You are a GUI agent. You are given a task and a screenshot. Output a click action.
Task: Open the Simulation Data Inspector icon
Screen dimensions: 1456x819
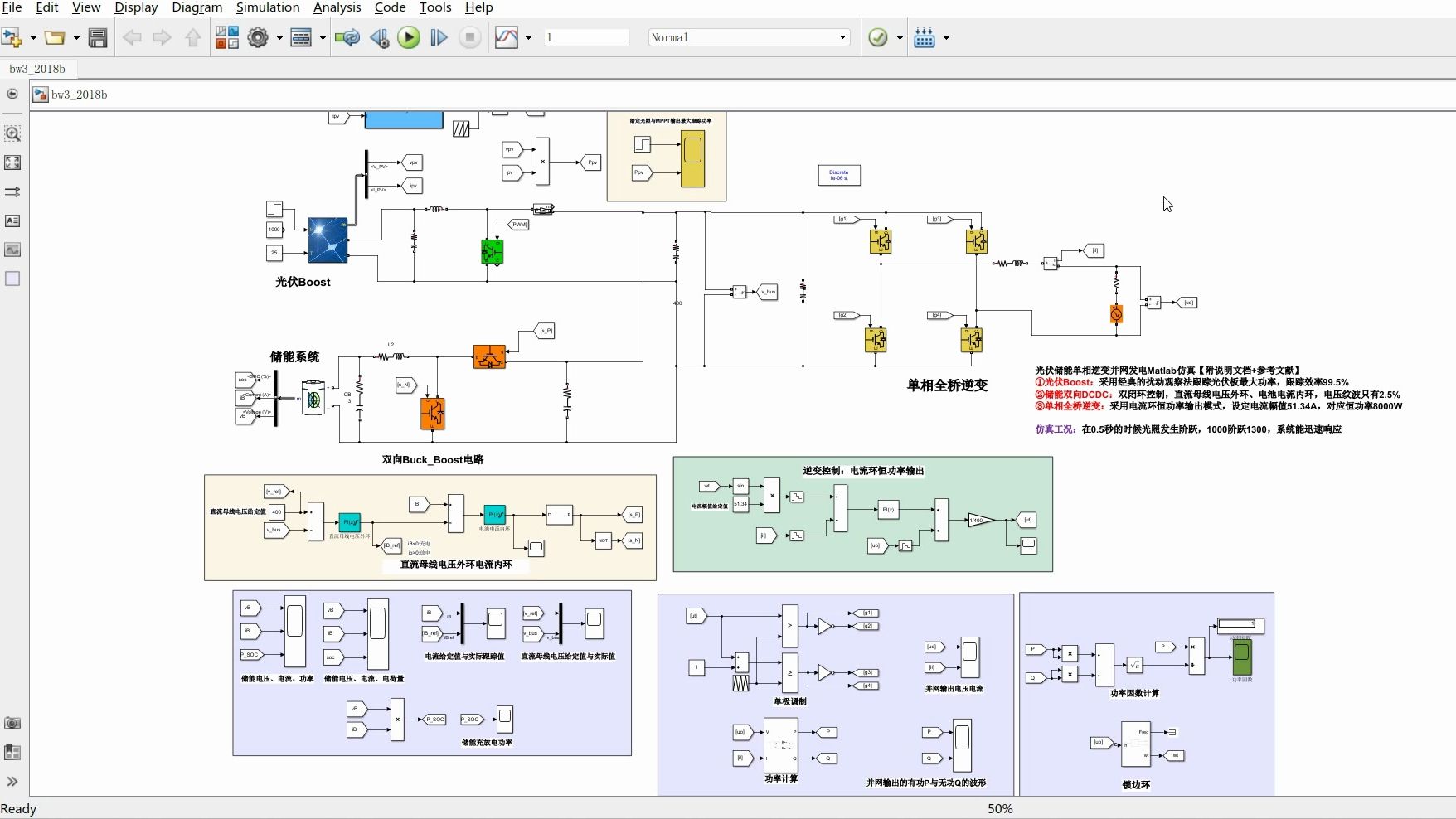tap(506, 37)
